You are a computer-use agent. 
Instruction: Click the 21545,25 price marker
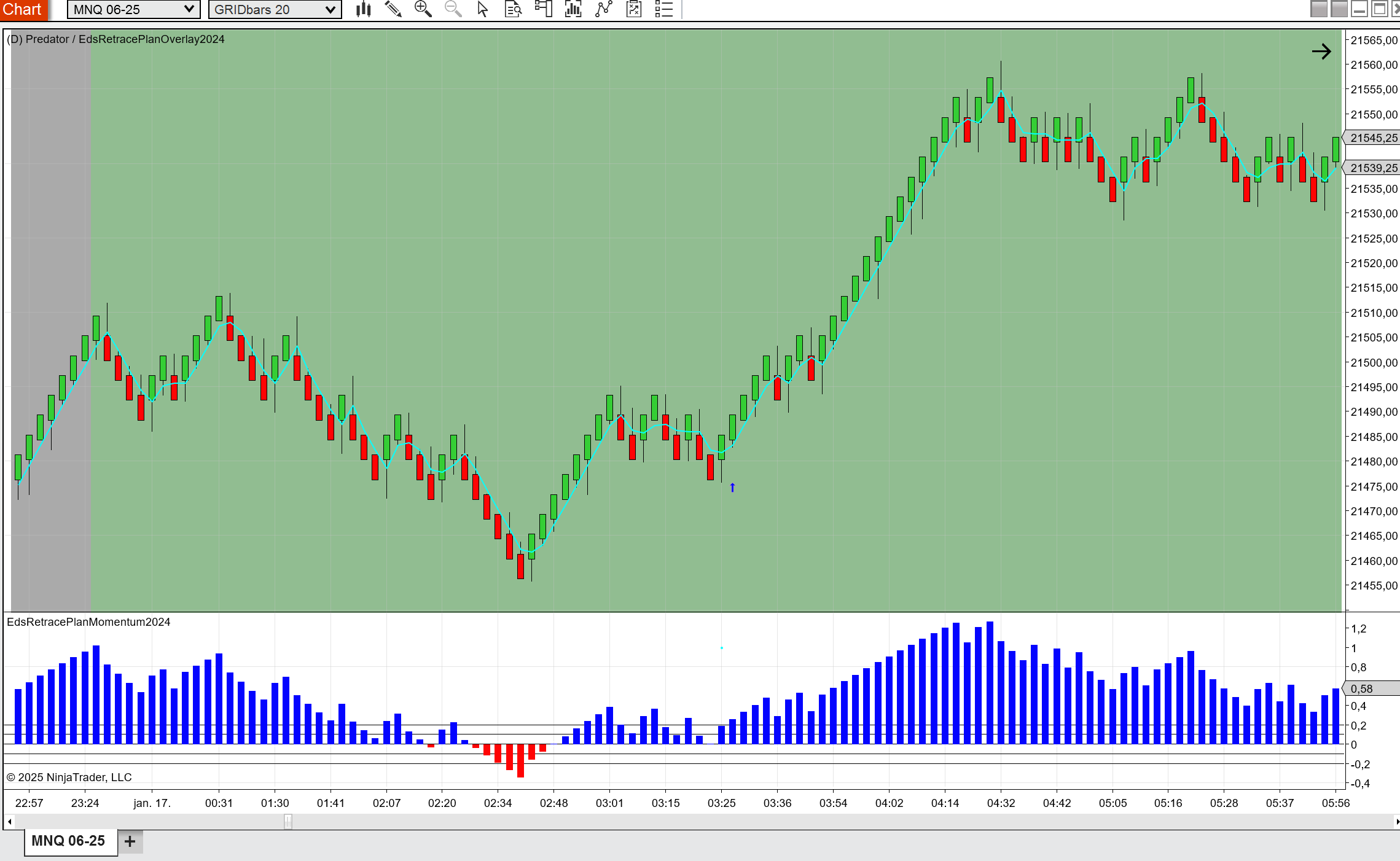1373,138
